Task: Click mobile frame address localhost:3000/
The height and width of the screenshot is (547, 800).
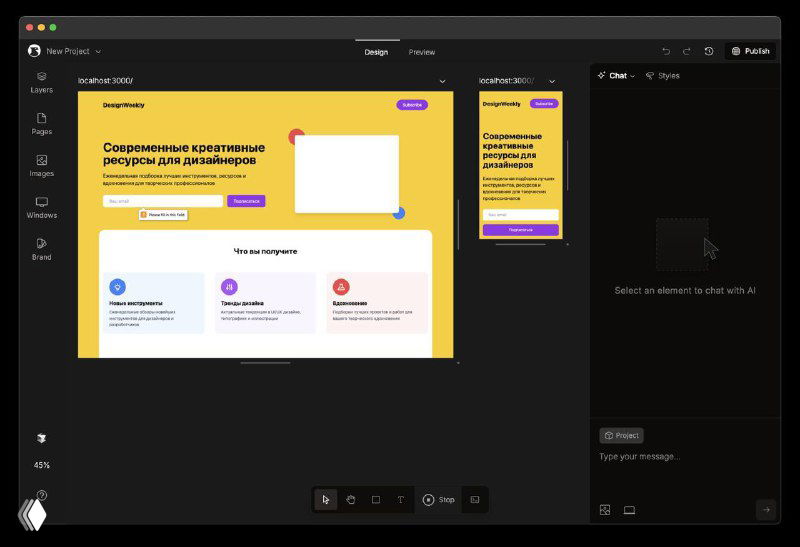Action: click(x=507, y=81)
